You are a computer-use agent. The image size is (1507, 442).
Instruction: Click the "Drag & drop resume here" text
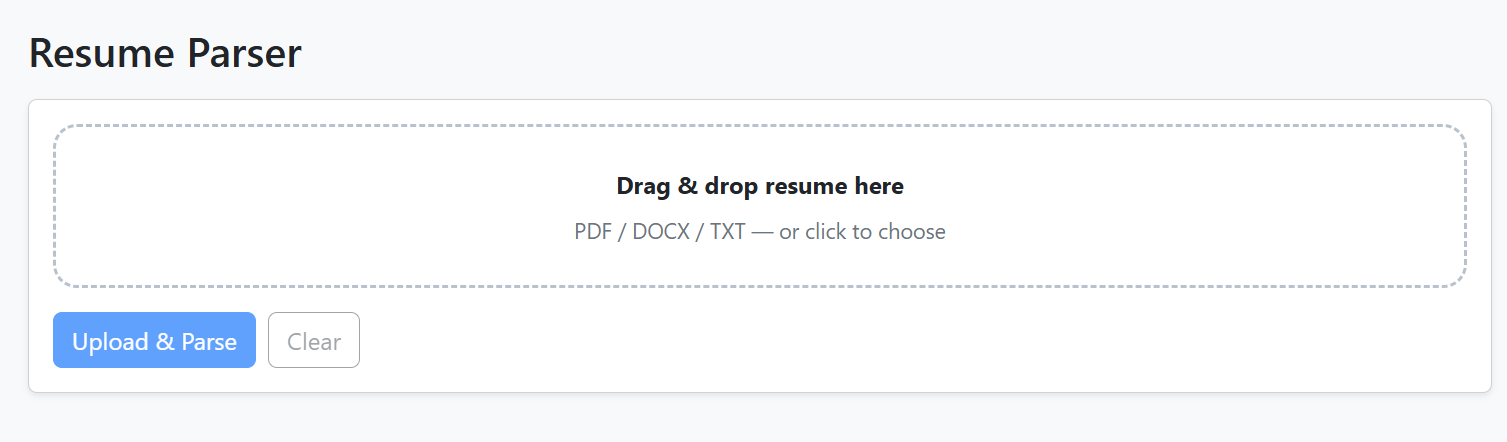759,186
